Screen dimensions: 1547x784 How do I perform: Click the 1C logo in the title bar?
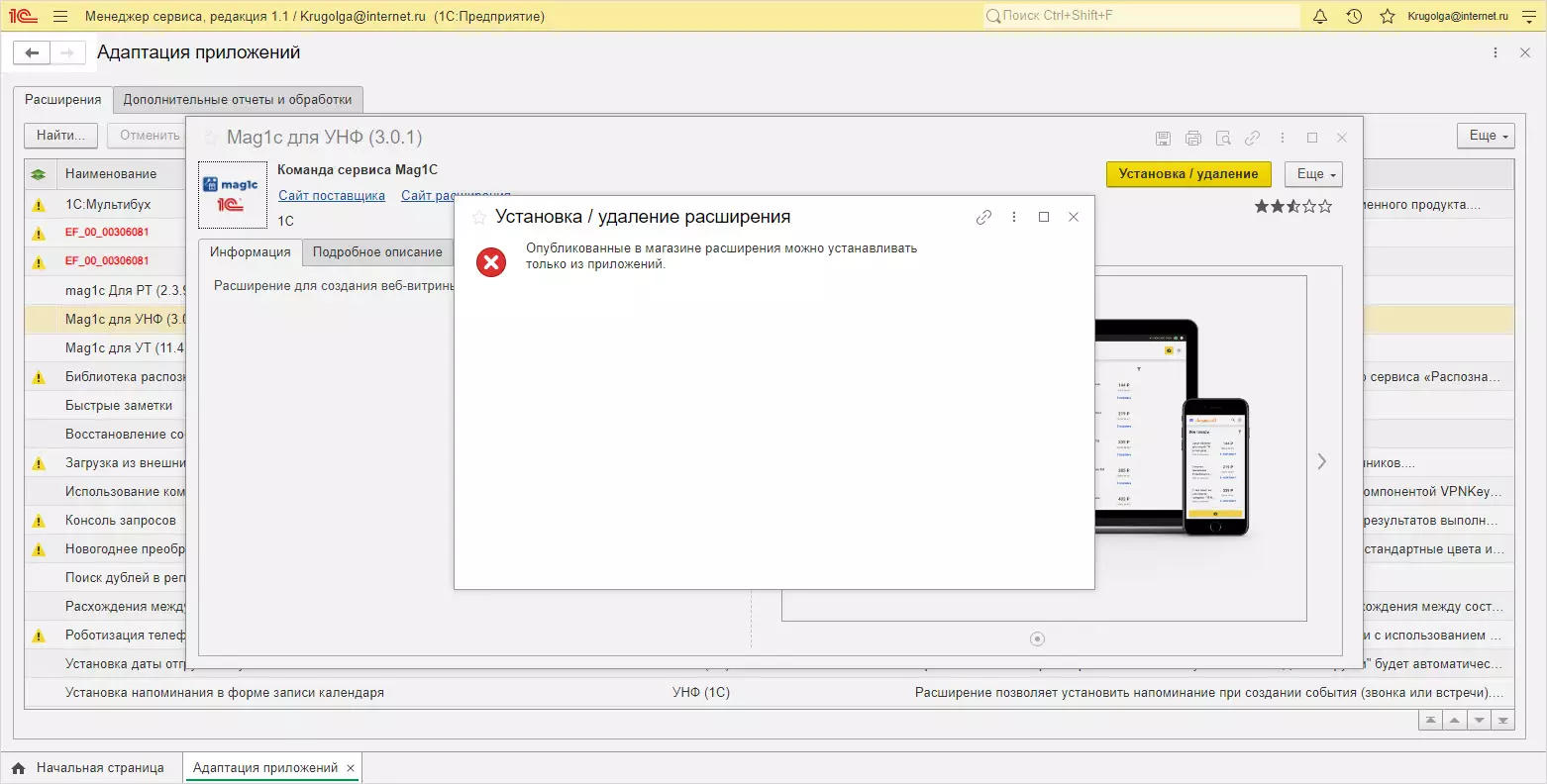pyautogui.click(x=23, y=16)
